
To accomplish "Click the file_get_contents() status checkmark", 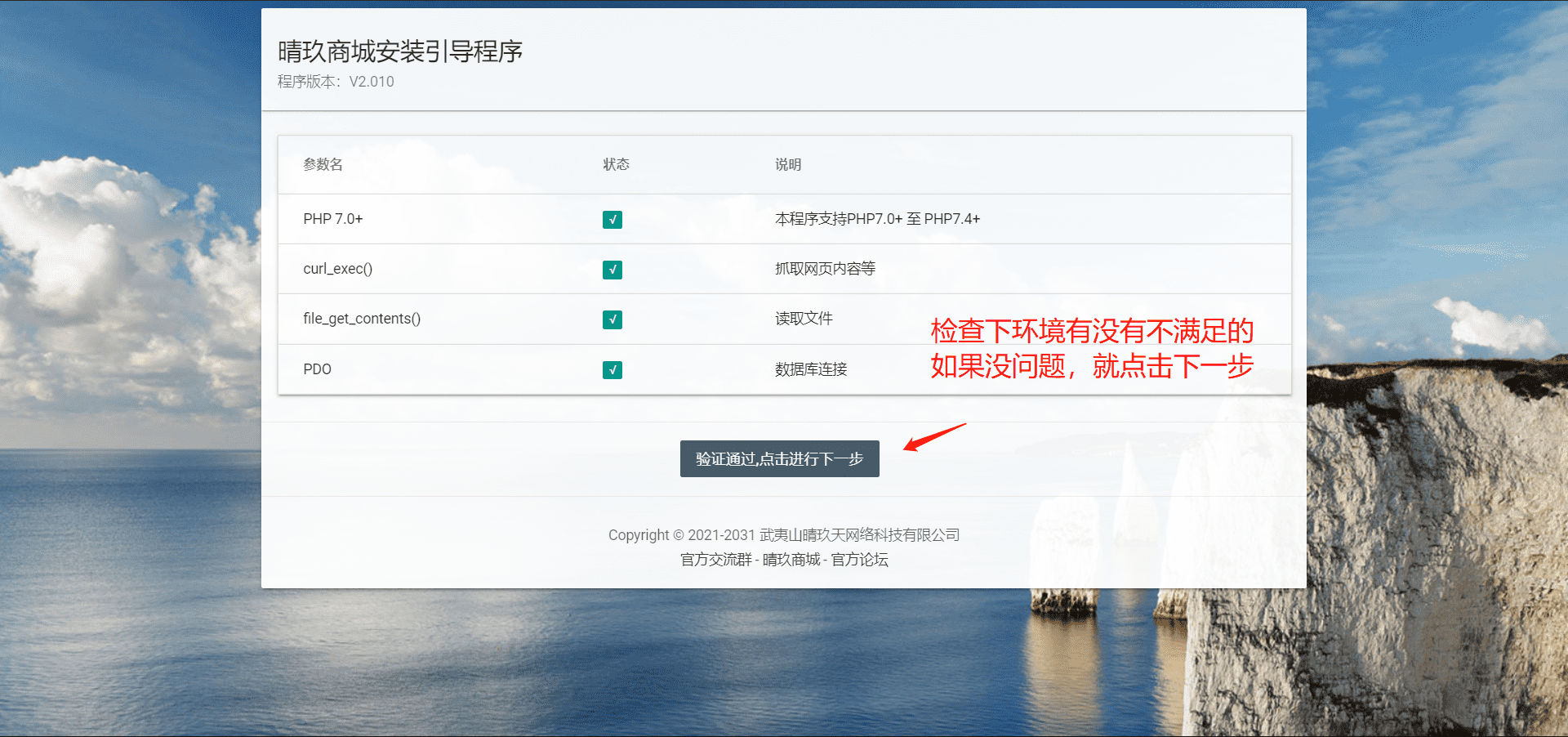I will pyautogui.click(x=612, y=319).
